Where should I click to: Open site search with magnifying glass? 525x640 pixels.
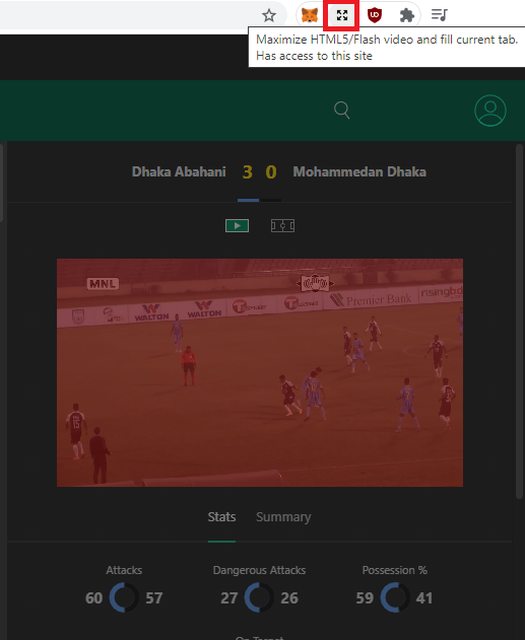342,110
